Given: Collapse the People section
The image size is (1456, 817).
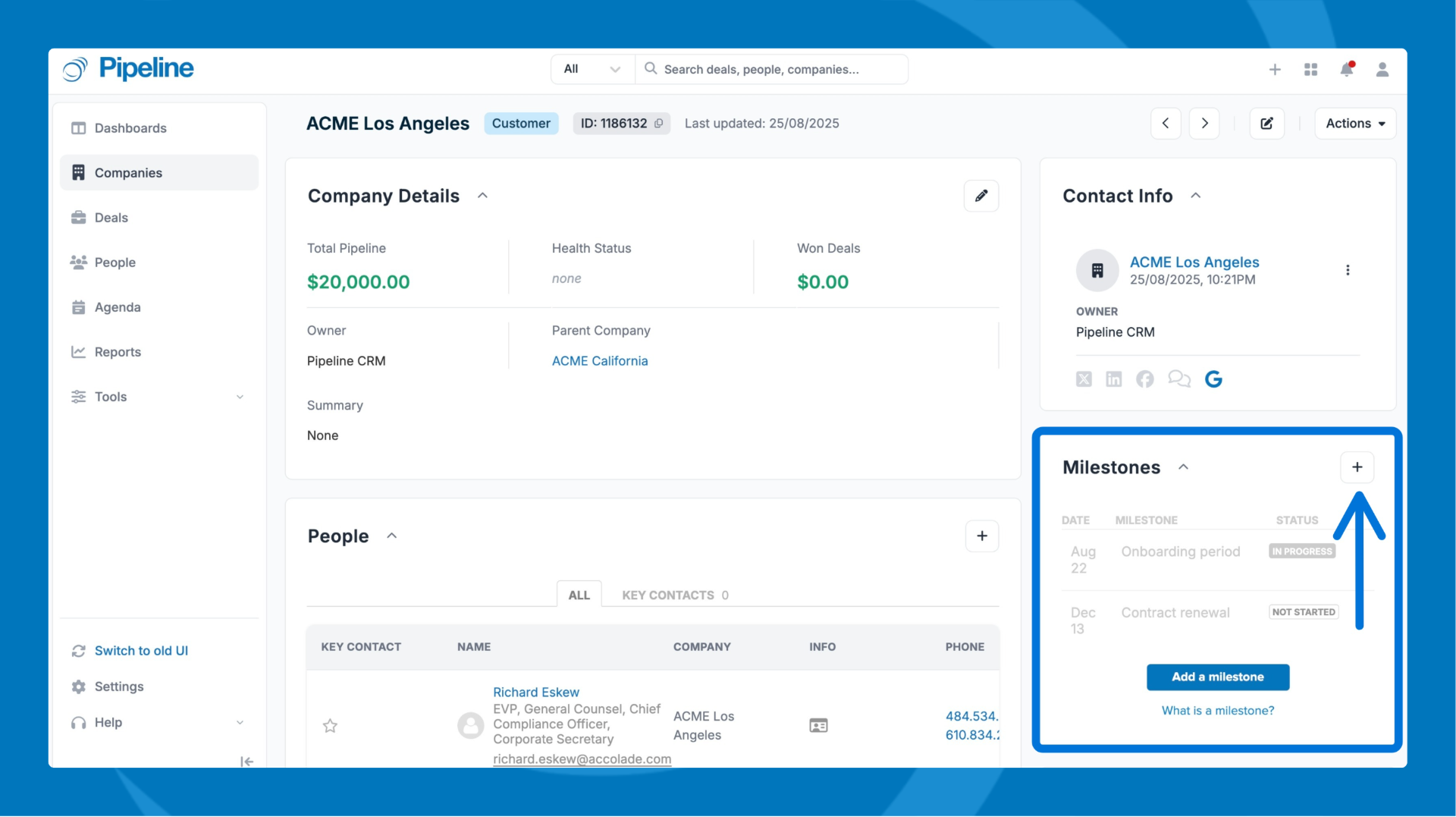Looking at the screenshot, I should (x=392, y=536).
